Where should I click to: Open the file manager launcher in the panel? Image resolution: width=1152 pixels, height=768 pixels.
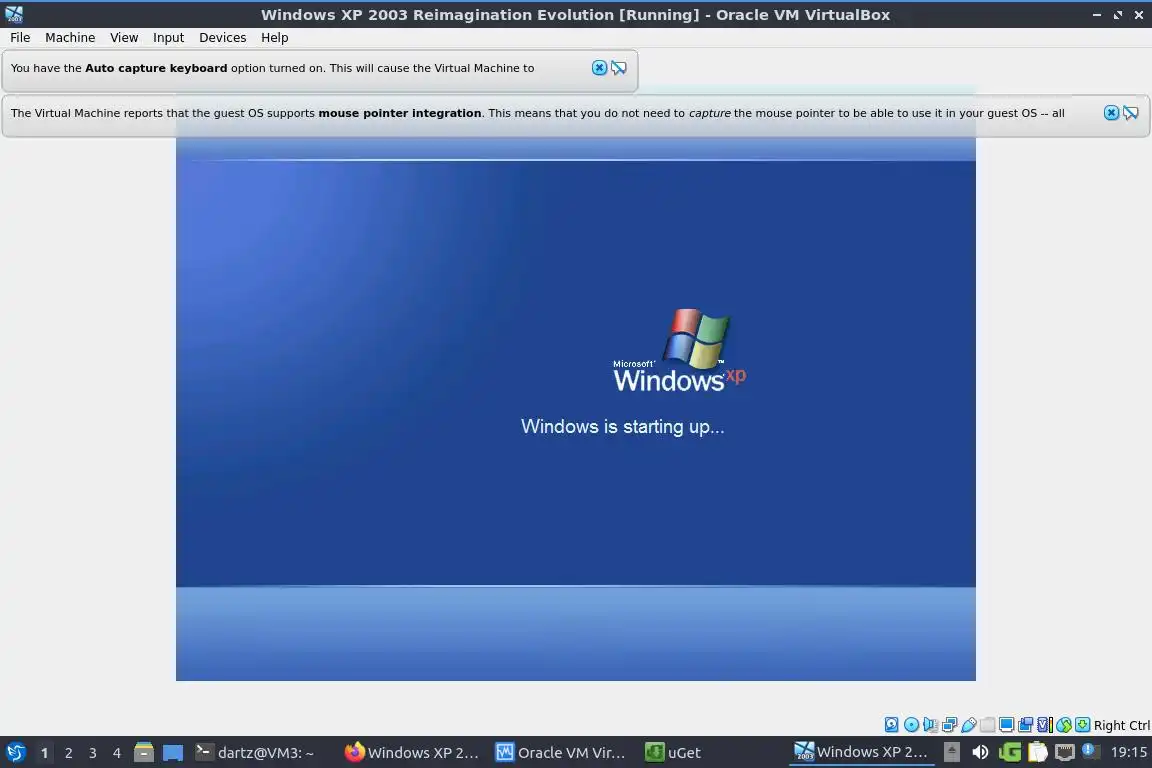point(144,753)
